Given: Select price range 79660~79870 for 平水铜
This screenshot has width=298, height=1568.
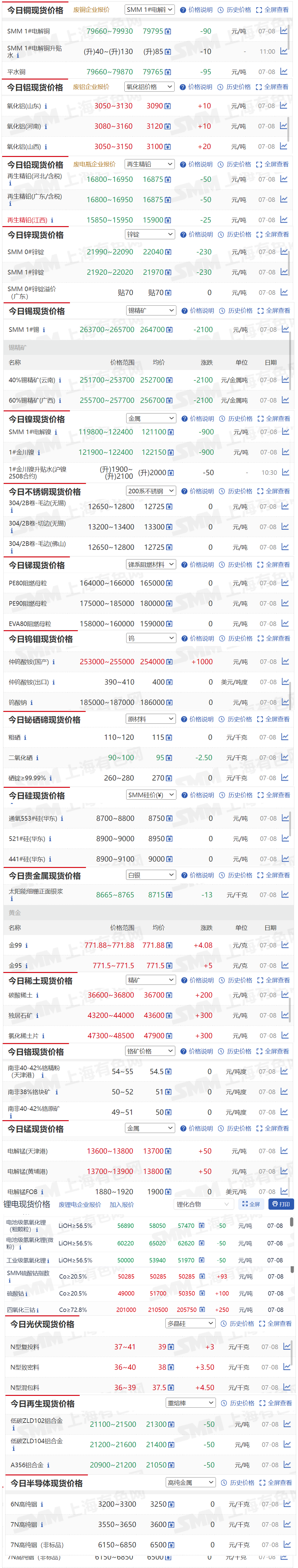Looking at the screenshot, I should 110,72.
